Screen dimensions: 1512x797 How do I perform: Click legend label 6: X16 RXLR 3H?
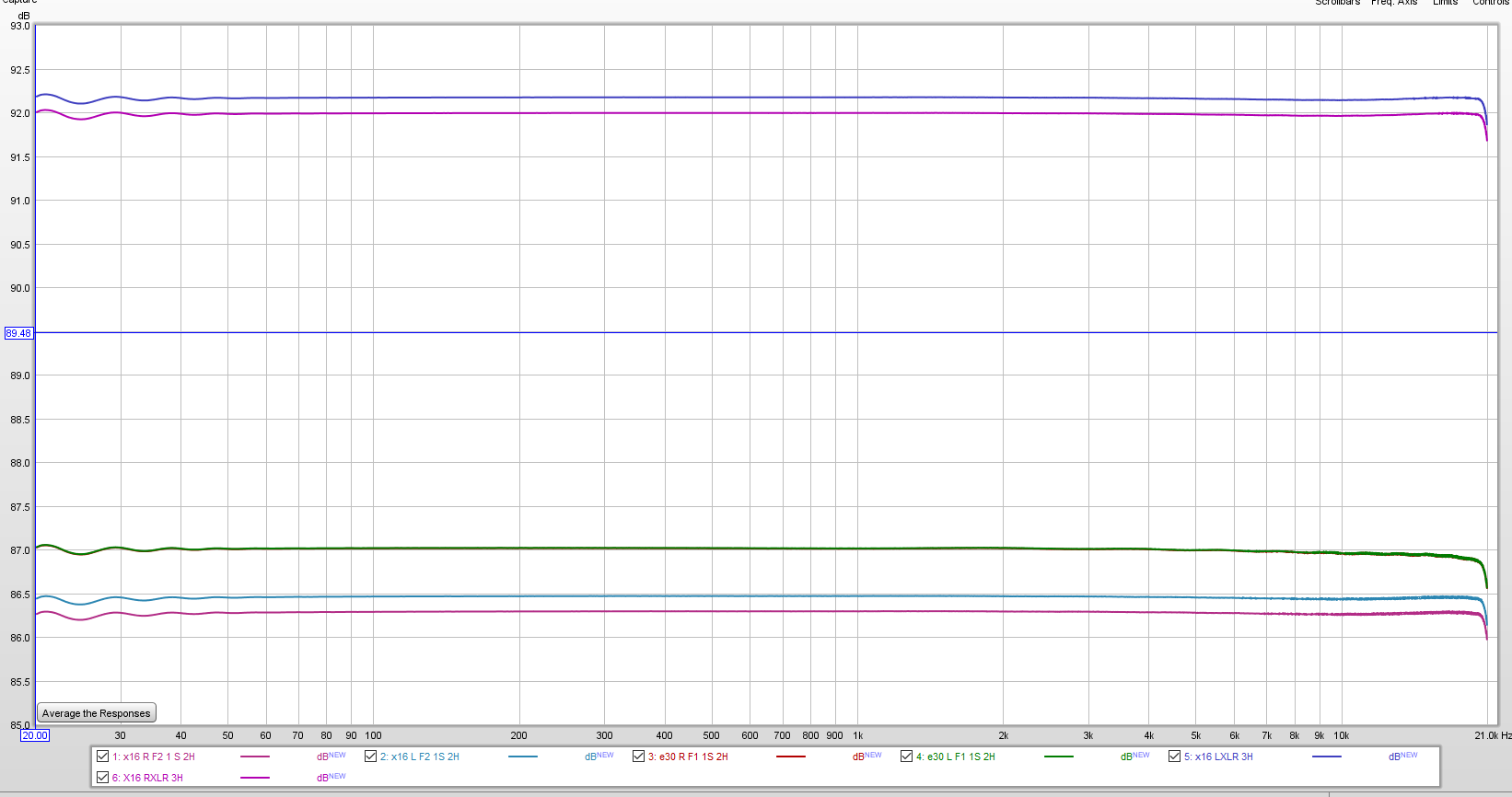[147, 778]
